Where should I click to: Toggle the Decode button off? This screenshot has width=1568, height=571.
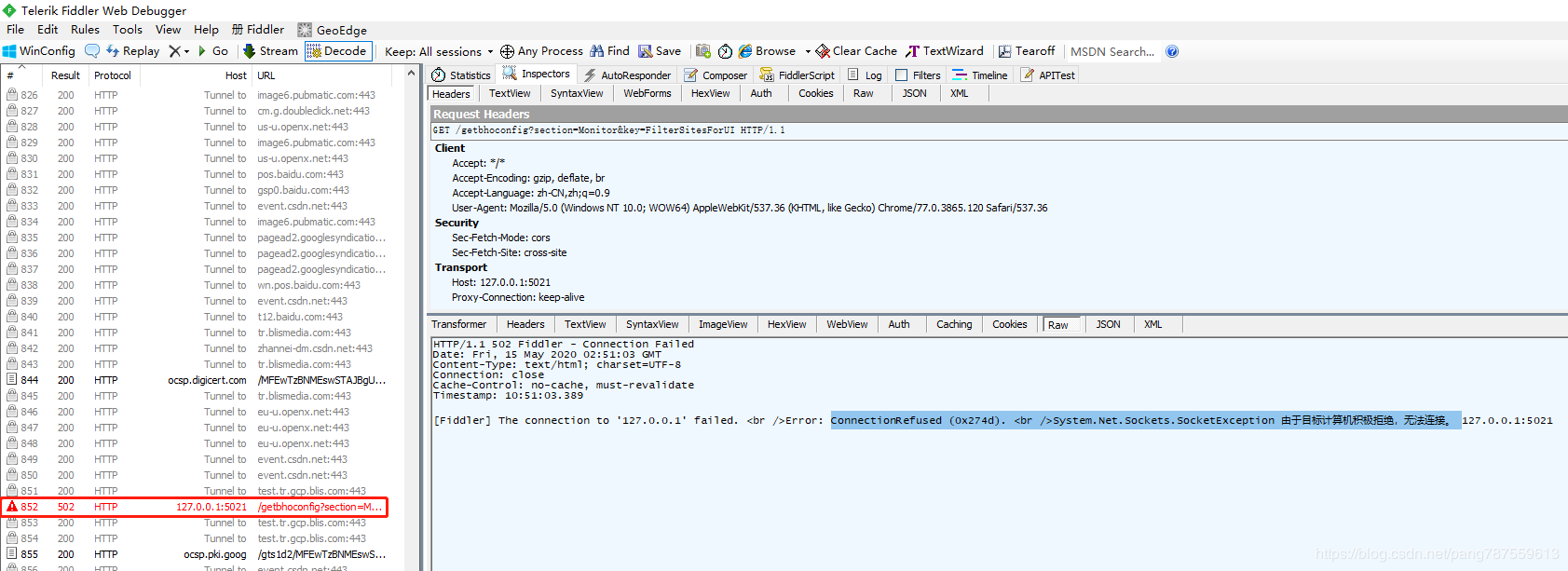(337, 51)
